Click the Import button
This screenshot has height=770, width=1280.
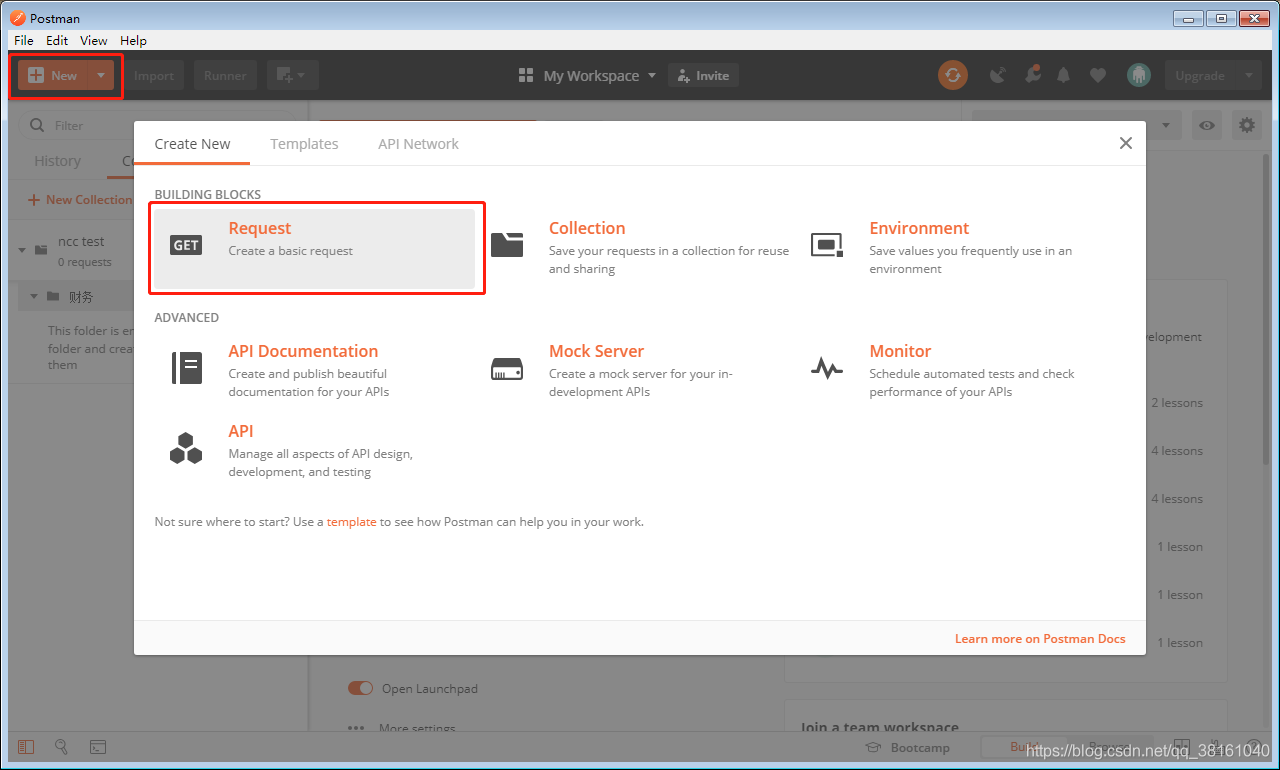154,75
